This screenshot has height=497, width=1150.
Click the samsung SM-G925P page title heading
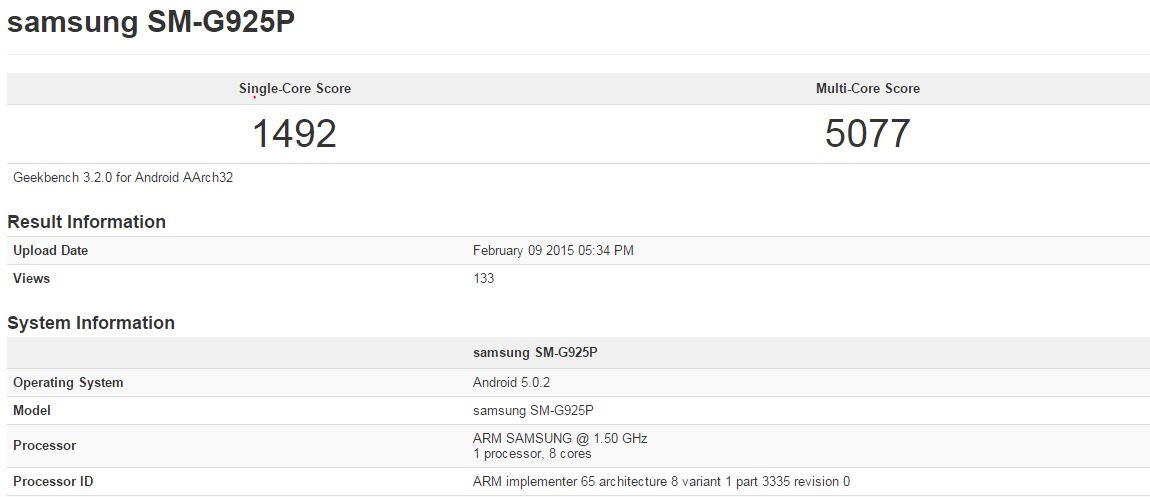click(x=151, y=22)
